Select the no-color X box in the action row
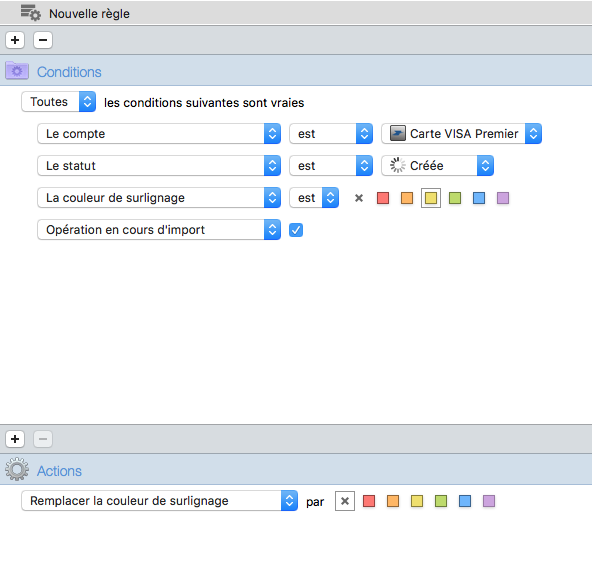Screen dimensions: 592x581 (345, 501)
